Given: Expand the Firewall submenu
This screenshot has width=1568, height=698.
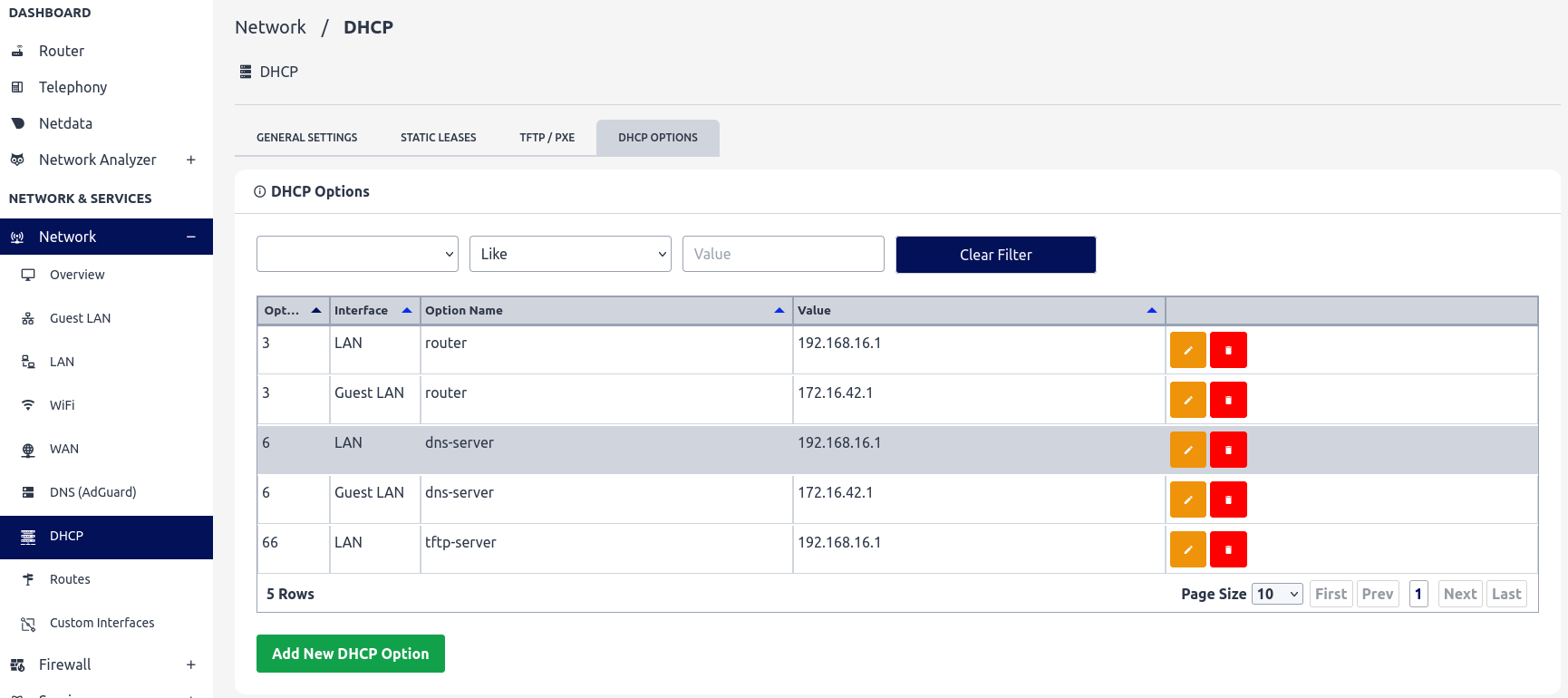Looking at the screenshot, I should pos(191,665).
